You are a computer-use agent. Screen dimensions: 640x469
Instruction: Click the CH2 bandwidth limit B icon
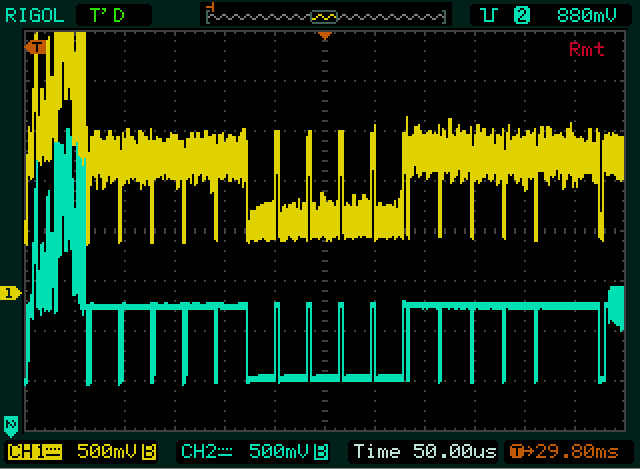(x=323, y=452)
